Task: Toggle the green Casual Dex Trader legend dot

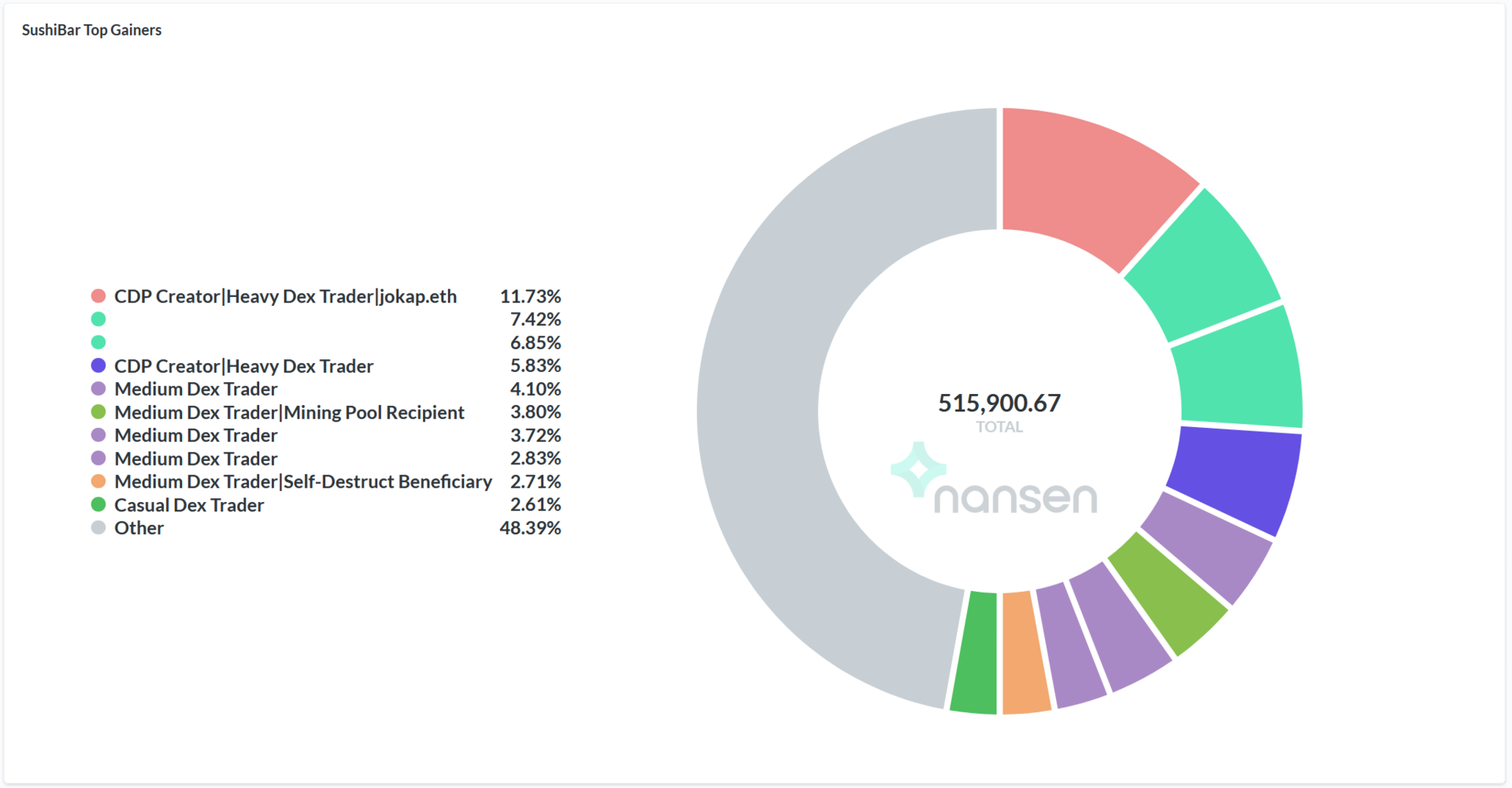Action: pos(98,504)
